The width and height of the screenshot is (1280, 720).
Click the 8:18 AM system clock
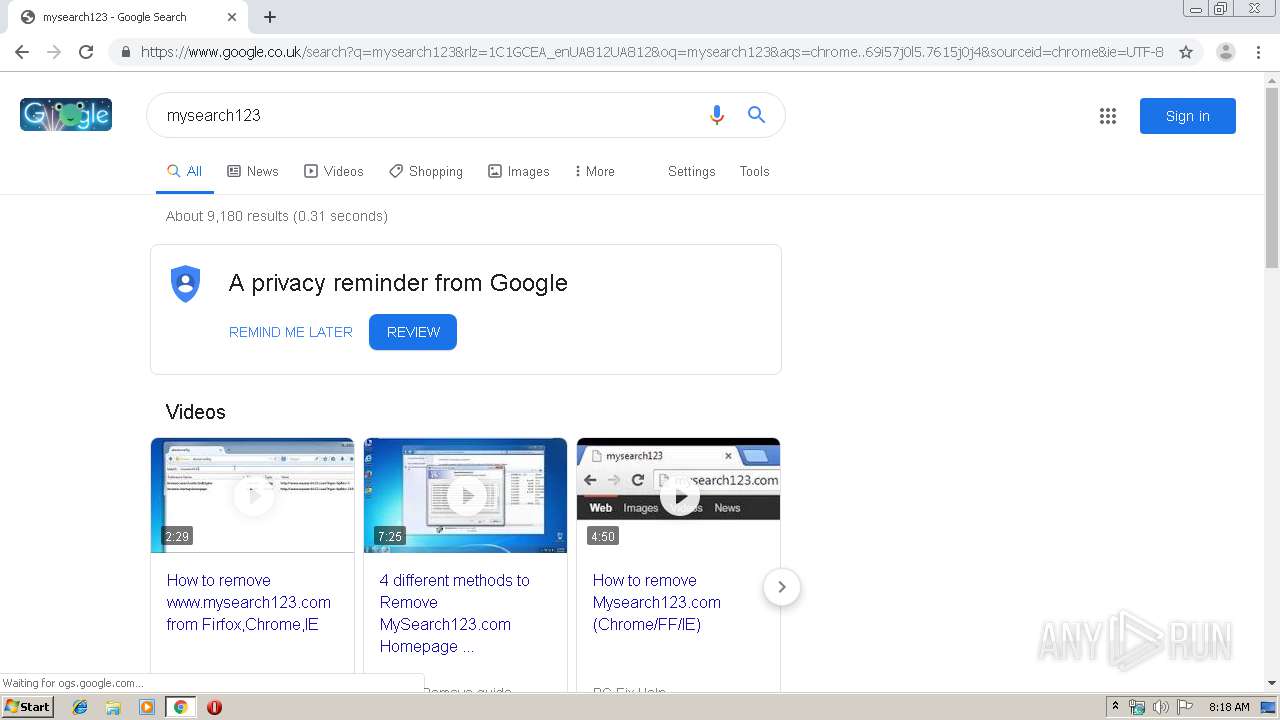coord(1229,707)
